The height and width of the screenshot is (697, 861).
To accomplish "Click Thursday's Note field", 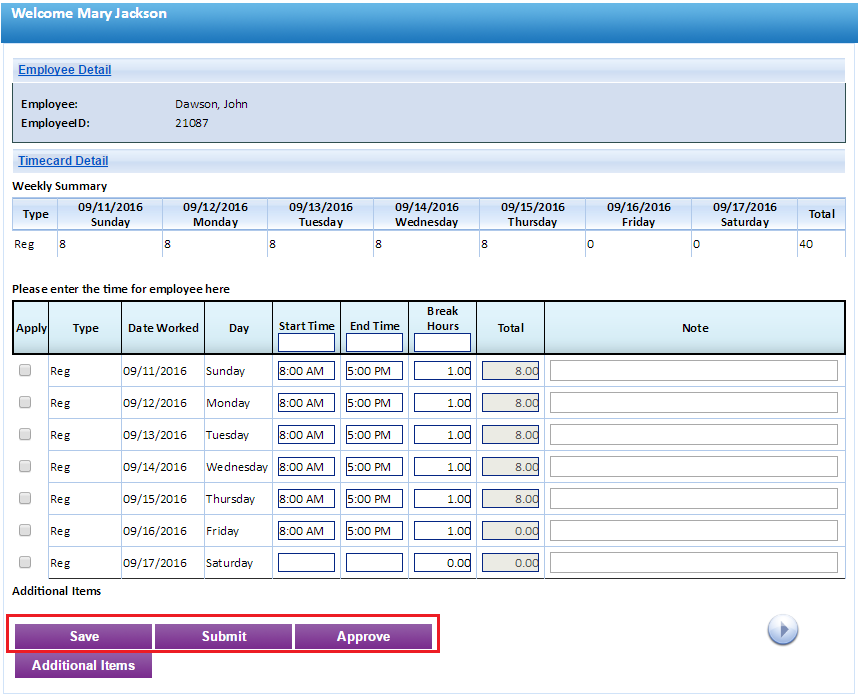I will pos(694,499).
